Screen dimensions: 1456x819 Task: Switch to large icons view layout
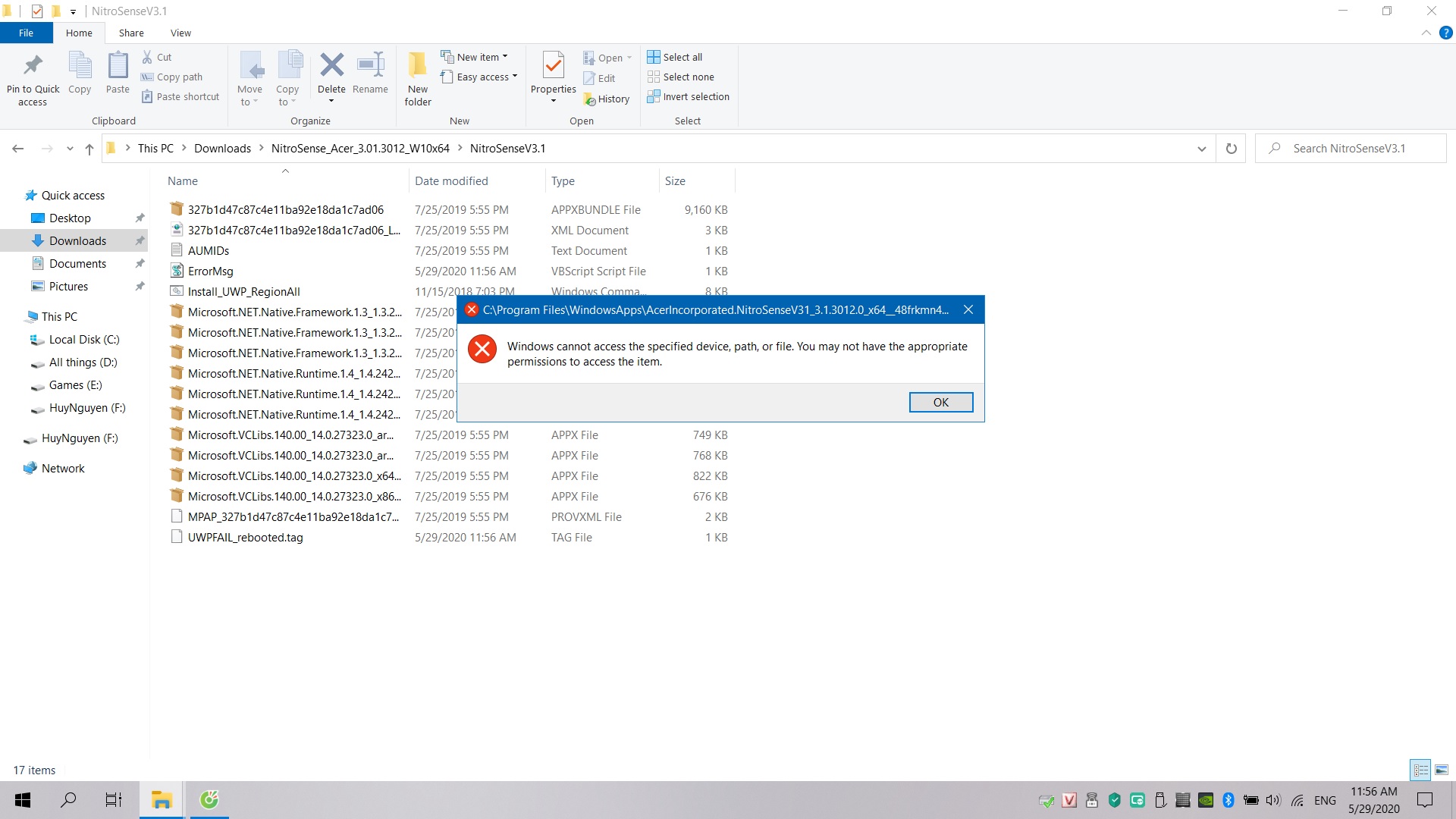1442,770
